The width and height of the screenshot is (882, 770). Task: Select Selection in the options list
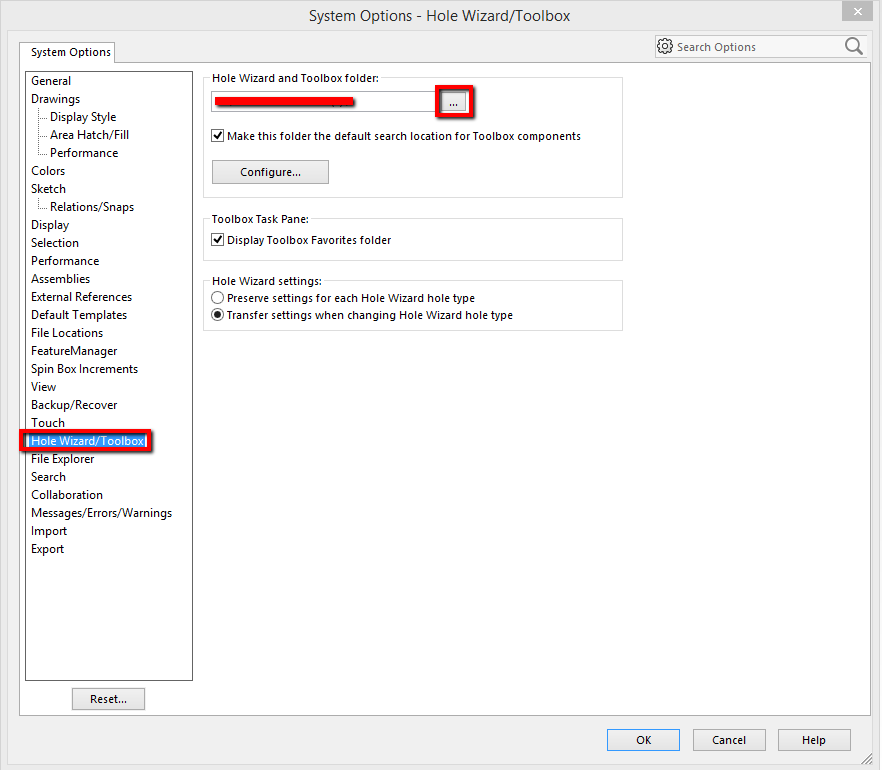tap(55, 243)
